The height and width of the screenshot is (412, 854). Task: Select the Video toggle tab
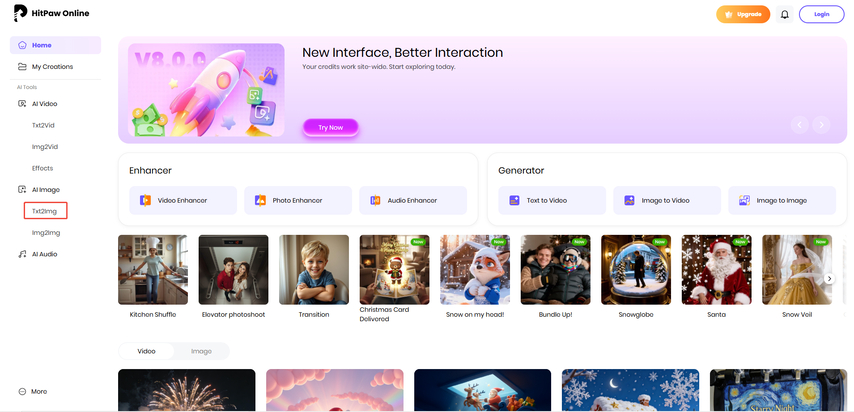146,351
